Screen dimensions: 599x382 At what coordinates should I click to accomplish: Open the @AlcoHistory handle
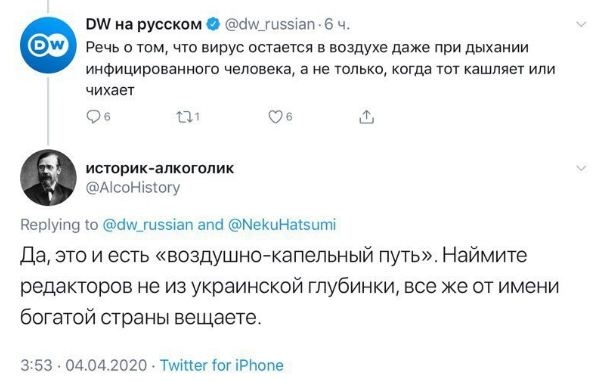coord(133,188)
